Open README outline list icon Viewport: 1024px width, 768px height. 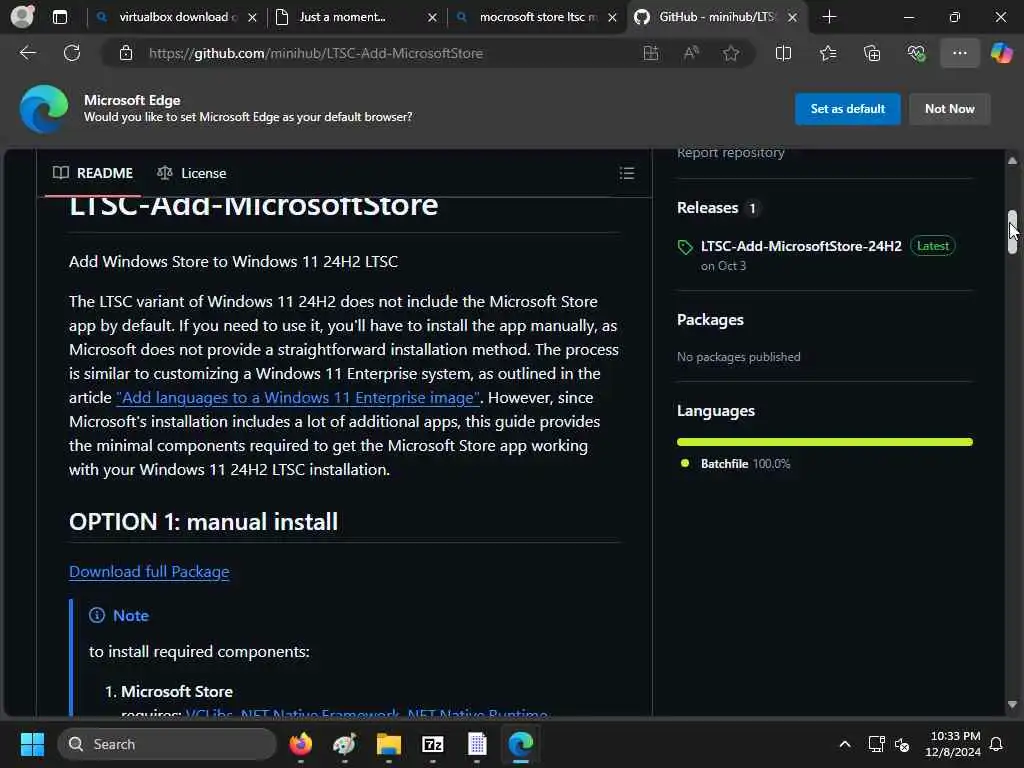(x=627, y=173)
